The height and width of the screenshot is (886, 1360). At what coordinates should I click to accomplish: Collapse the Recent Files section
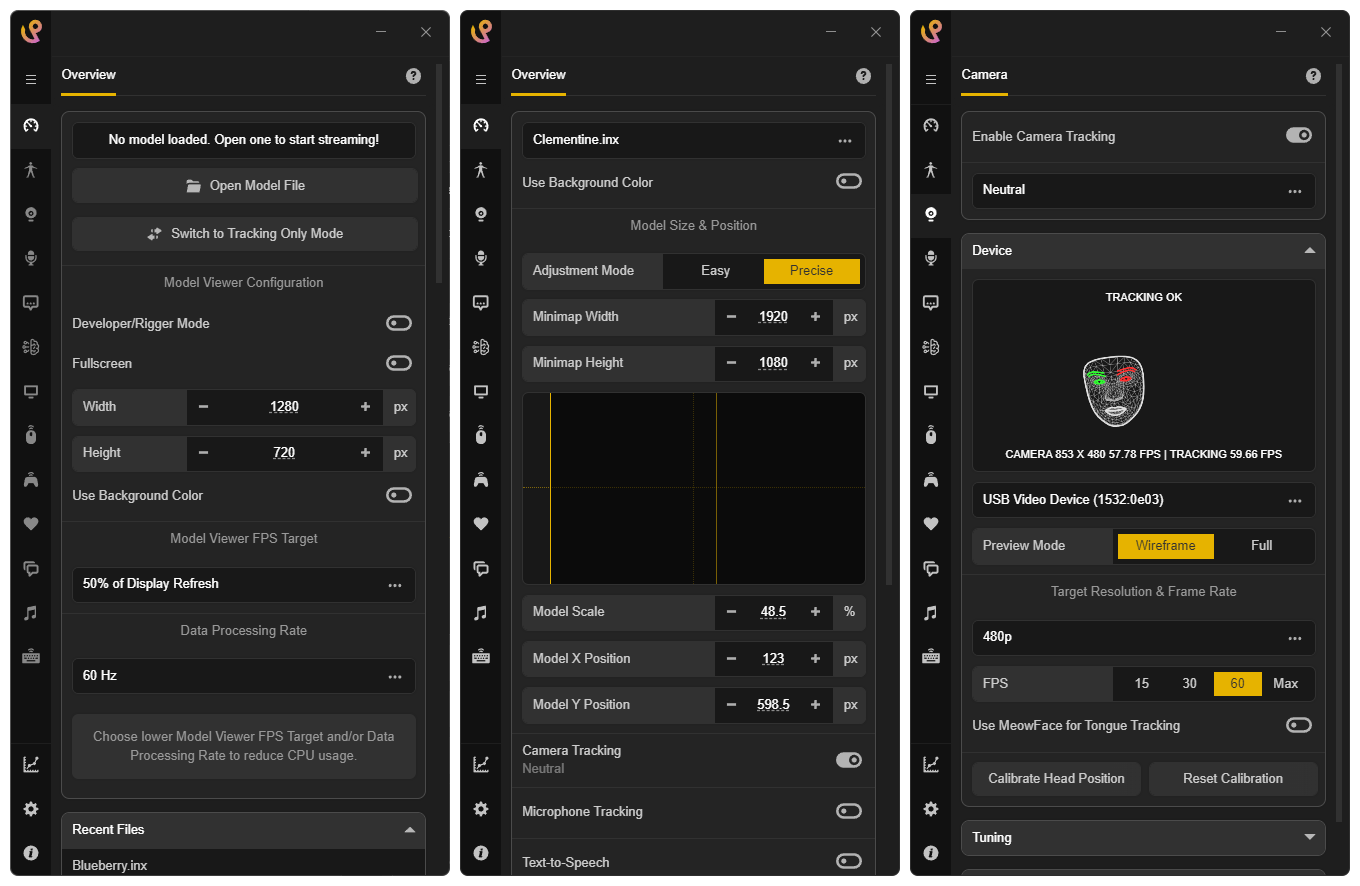pos(244,829)
